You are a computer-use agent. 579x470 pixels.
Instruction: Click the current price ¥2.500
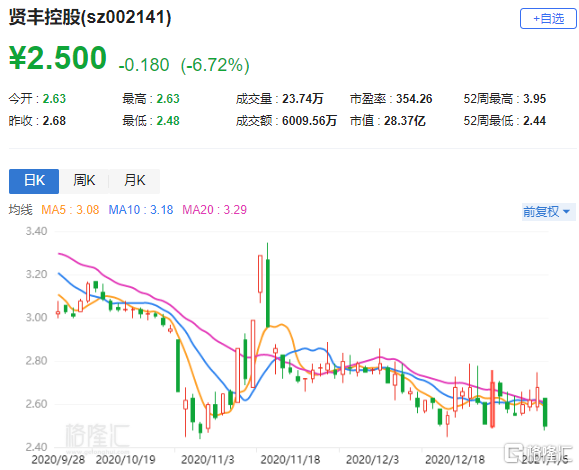tap(58, 58)
